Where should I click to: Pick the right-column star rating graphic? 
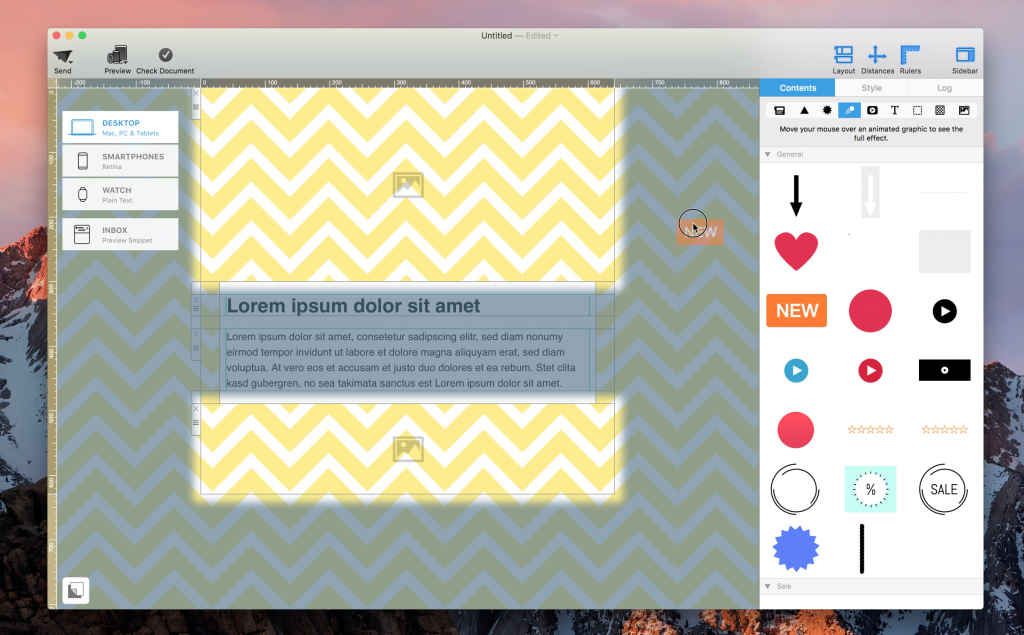[x=944, y=429]
